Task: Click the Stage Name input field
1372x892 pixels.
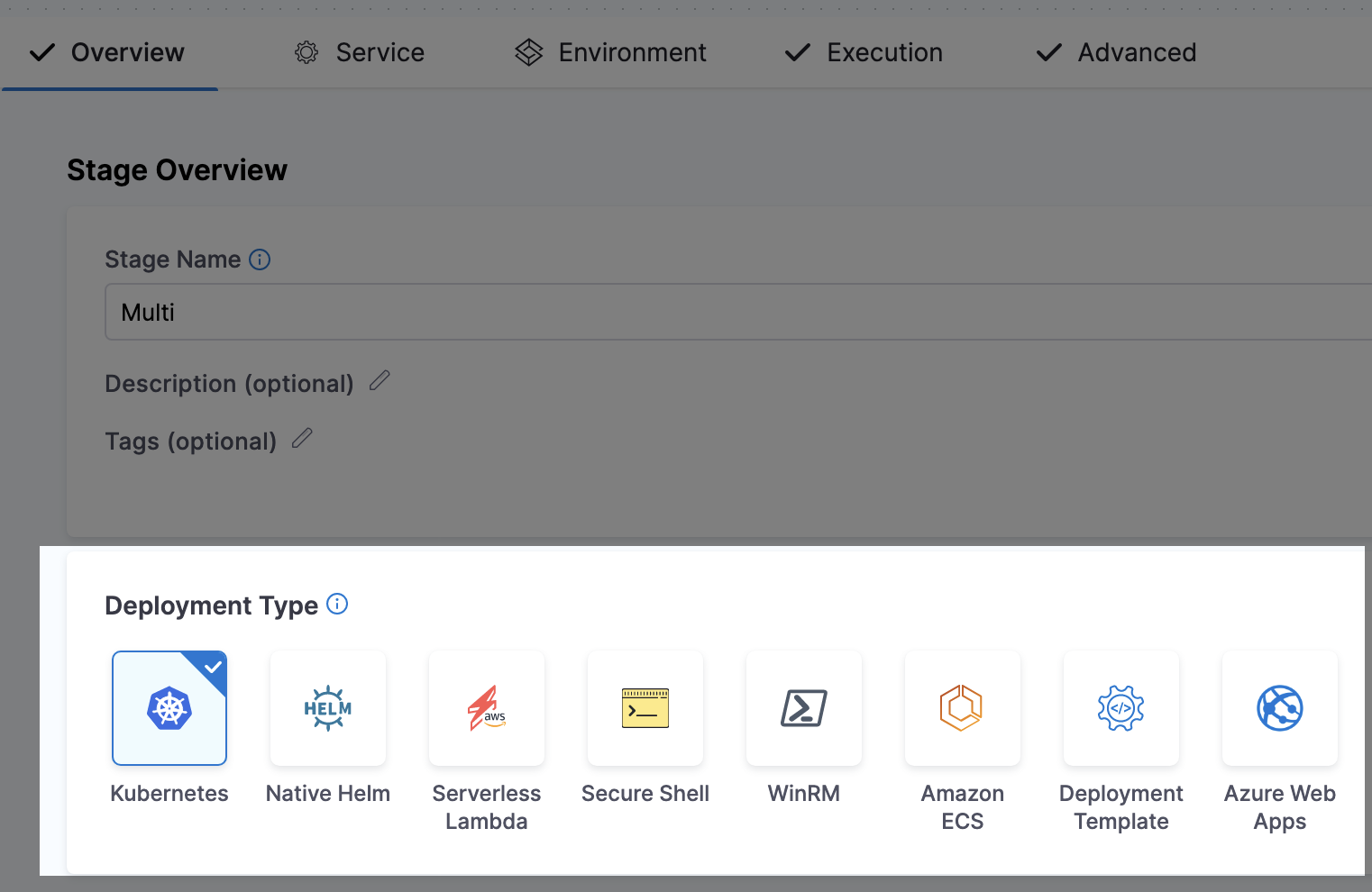Action: pos(721,312)
